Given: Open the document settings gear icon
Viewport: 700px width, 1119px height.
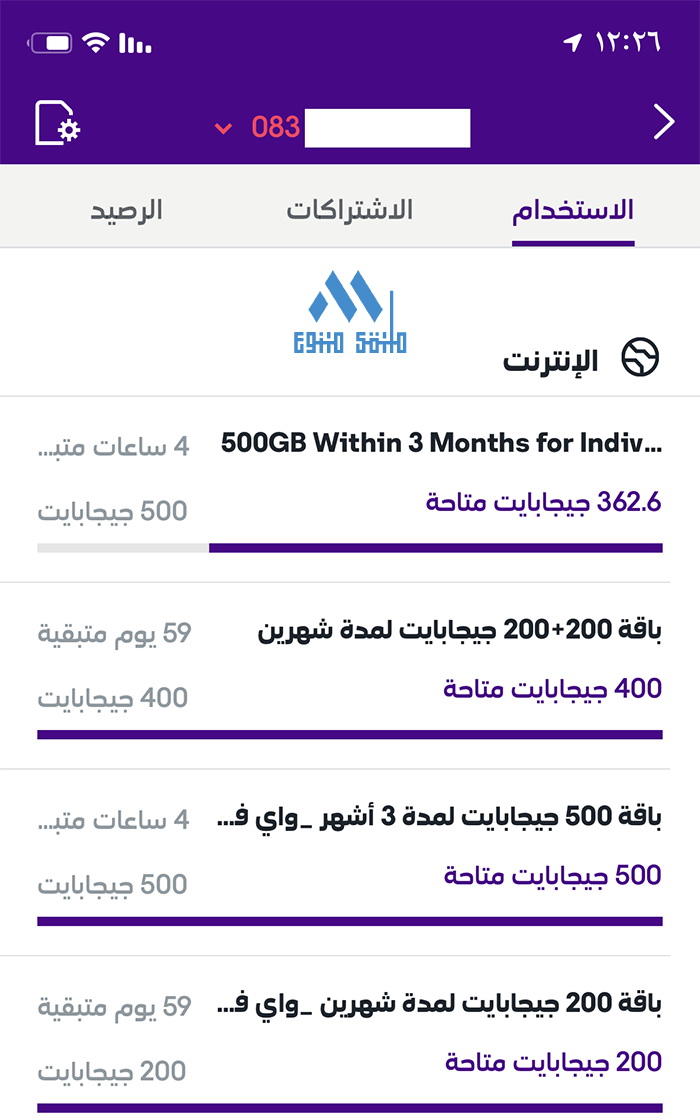Looking at the screenshot, I should click(58, 123).
